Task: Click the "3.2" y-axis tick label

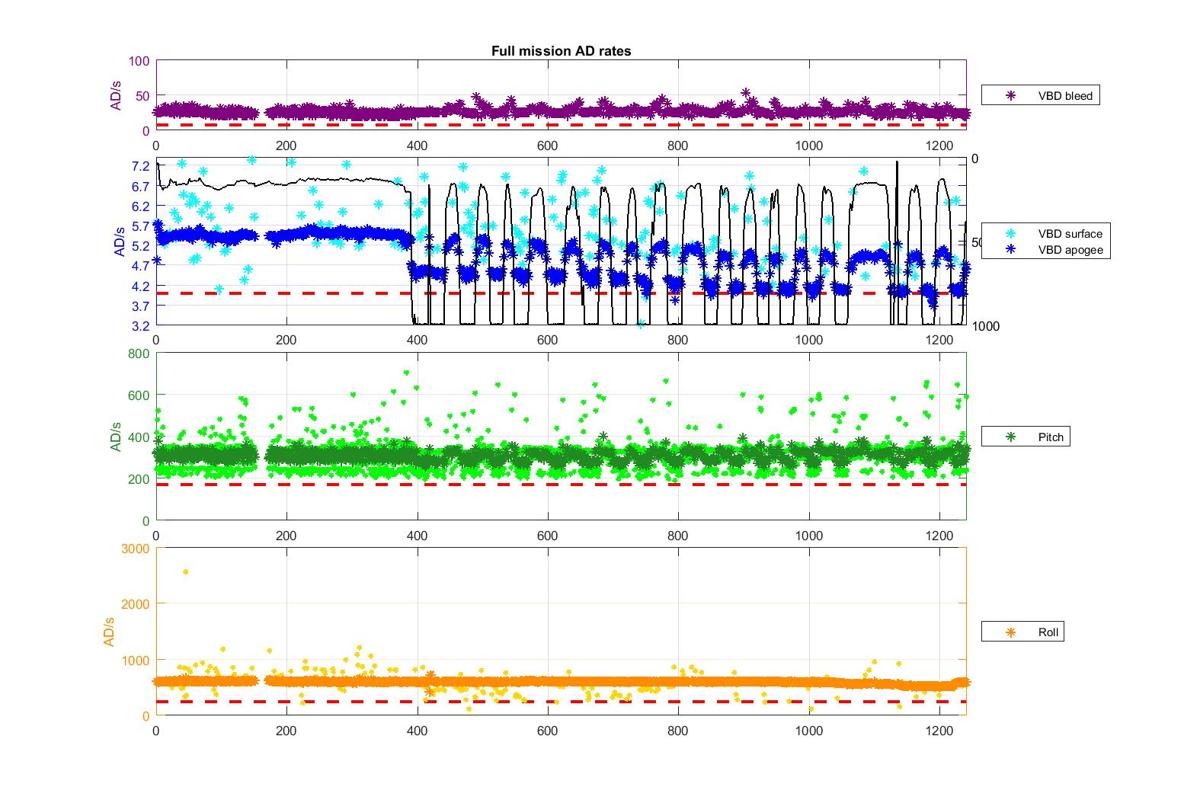Action: pos(140,326)
